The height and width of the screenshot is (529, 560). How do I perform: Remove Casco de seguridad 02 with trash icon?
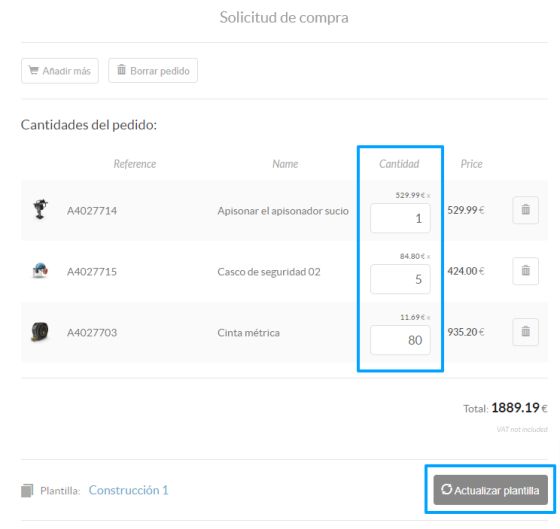[x=525, y=271]
